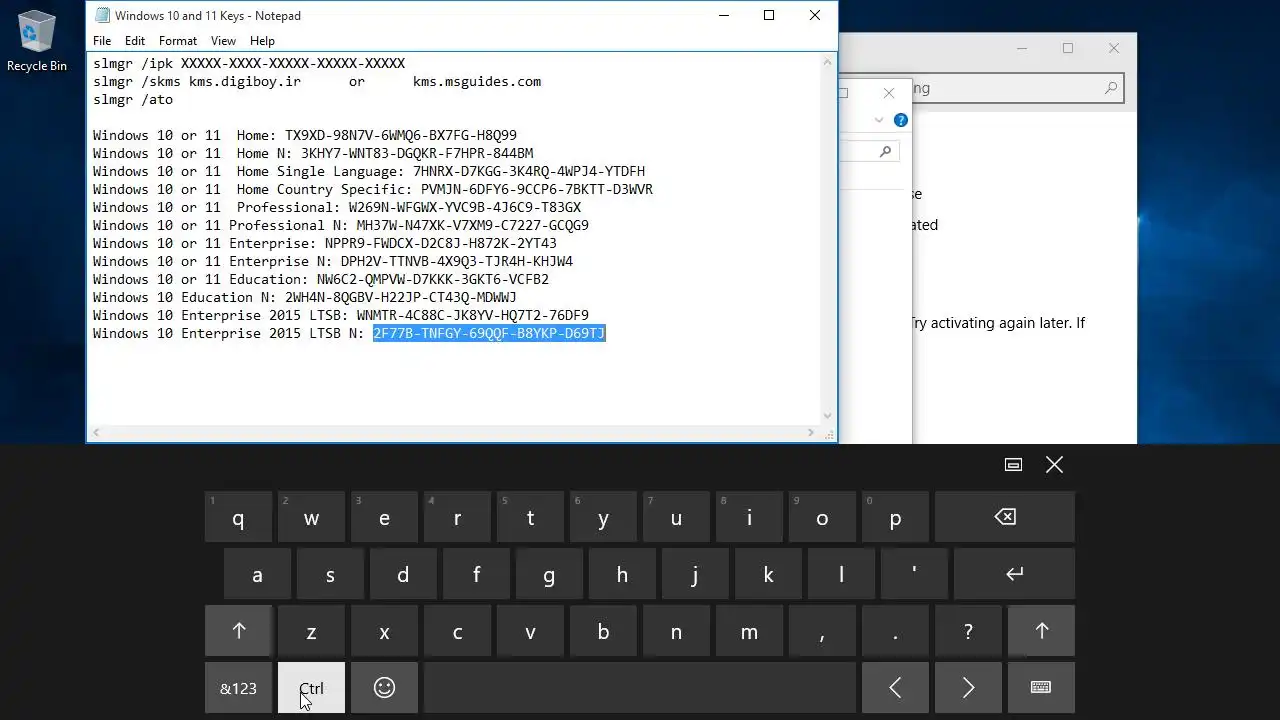Screen dimensions: 1280x720
Task: Tap the v key
Action: click(530, 631)
